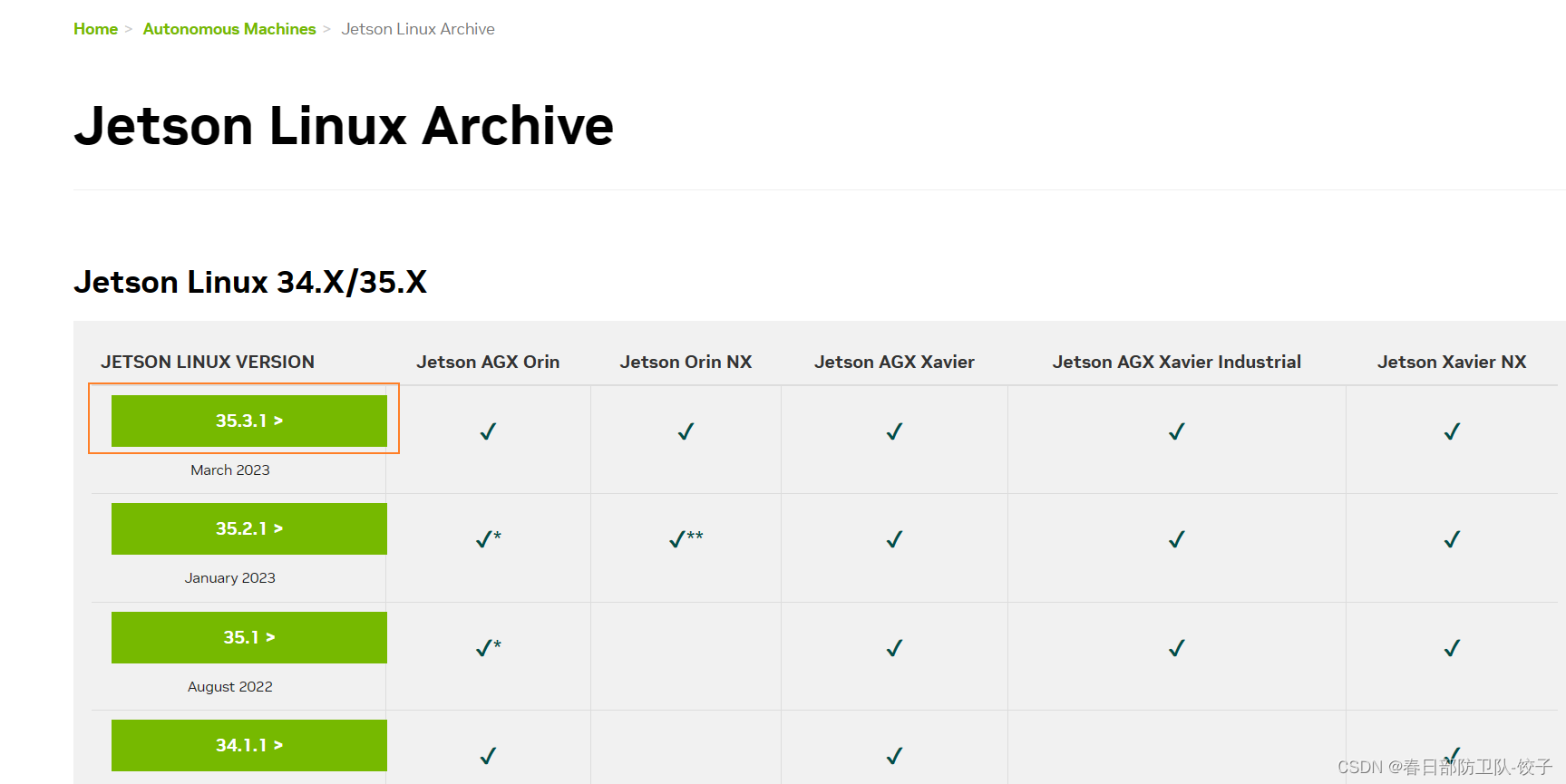The width and height of the screenshot is (1566, 784).
Task: Click 35.2.1 double-starred checkmark under Orin NX
Action: (686, 539)
